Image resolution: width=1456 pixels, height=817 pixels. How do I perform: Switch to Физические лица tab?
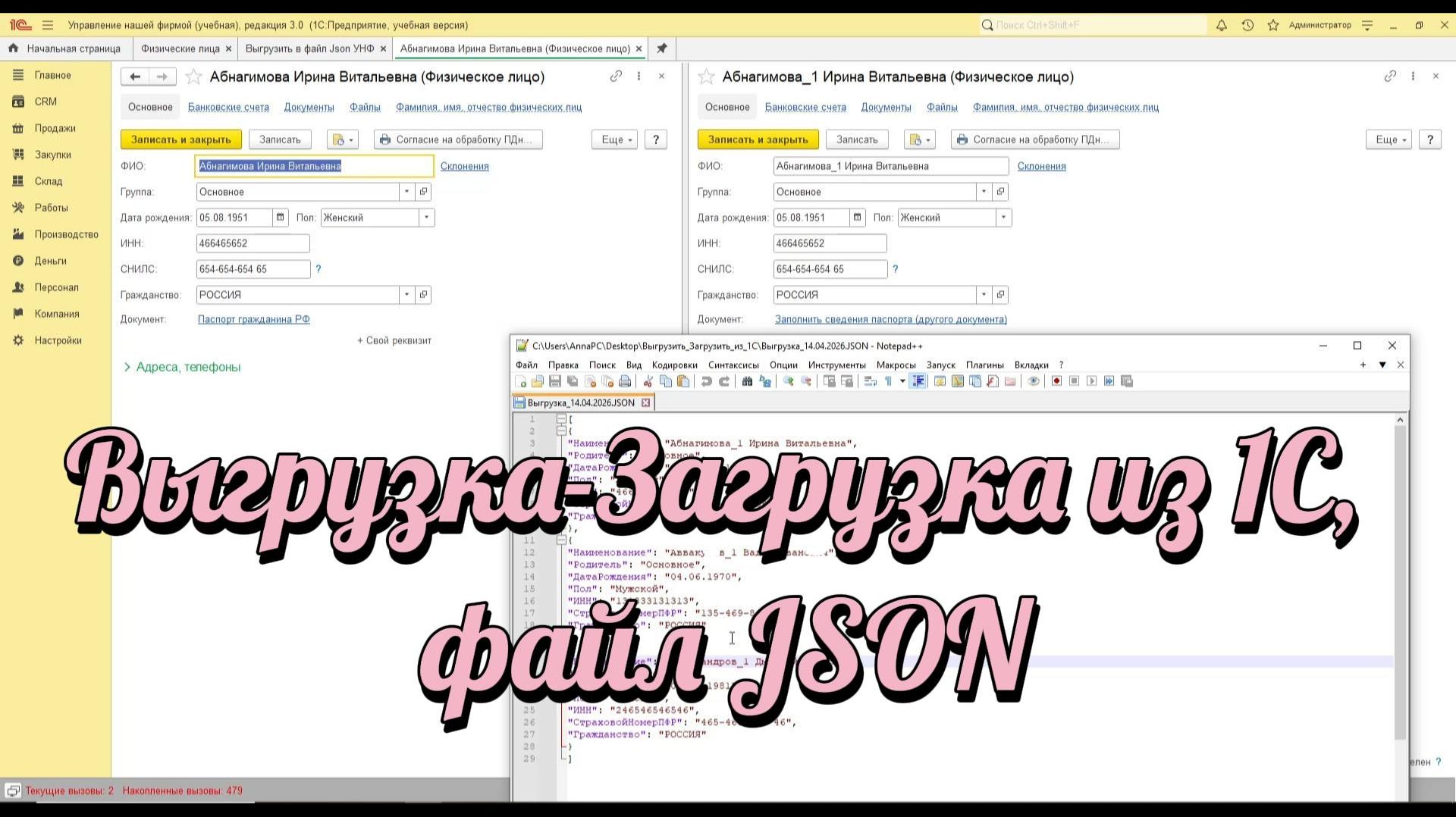click(180, 49)
